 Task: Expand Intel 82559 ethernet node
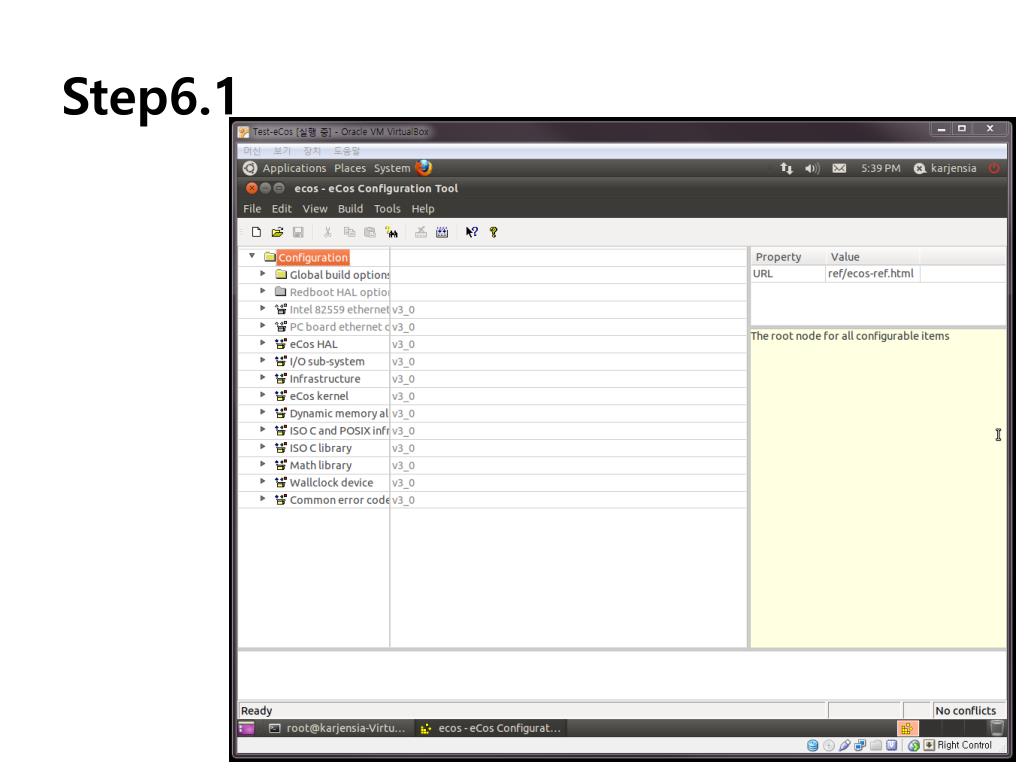click(263, 308)
